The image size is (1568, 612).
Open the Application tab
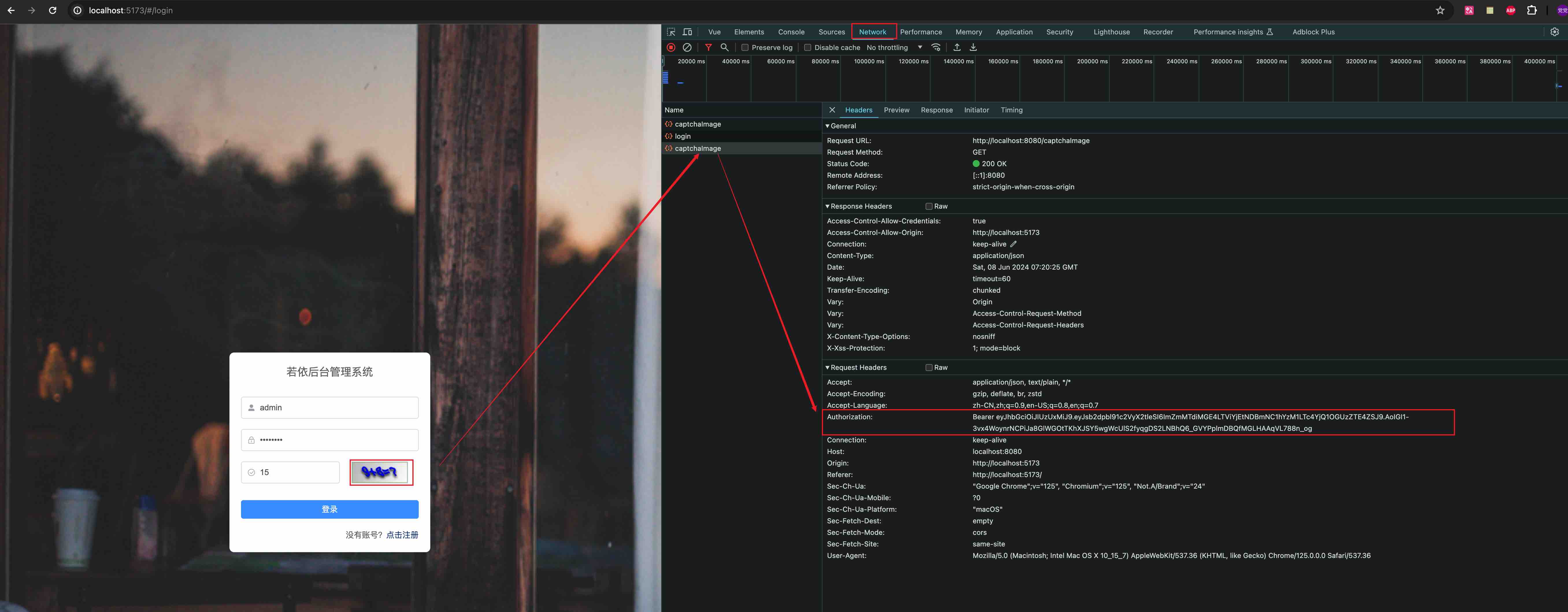(x=1014, y=32)
